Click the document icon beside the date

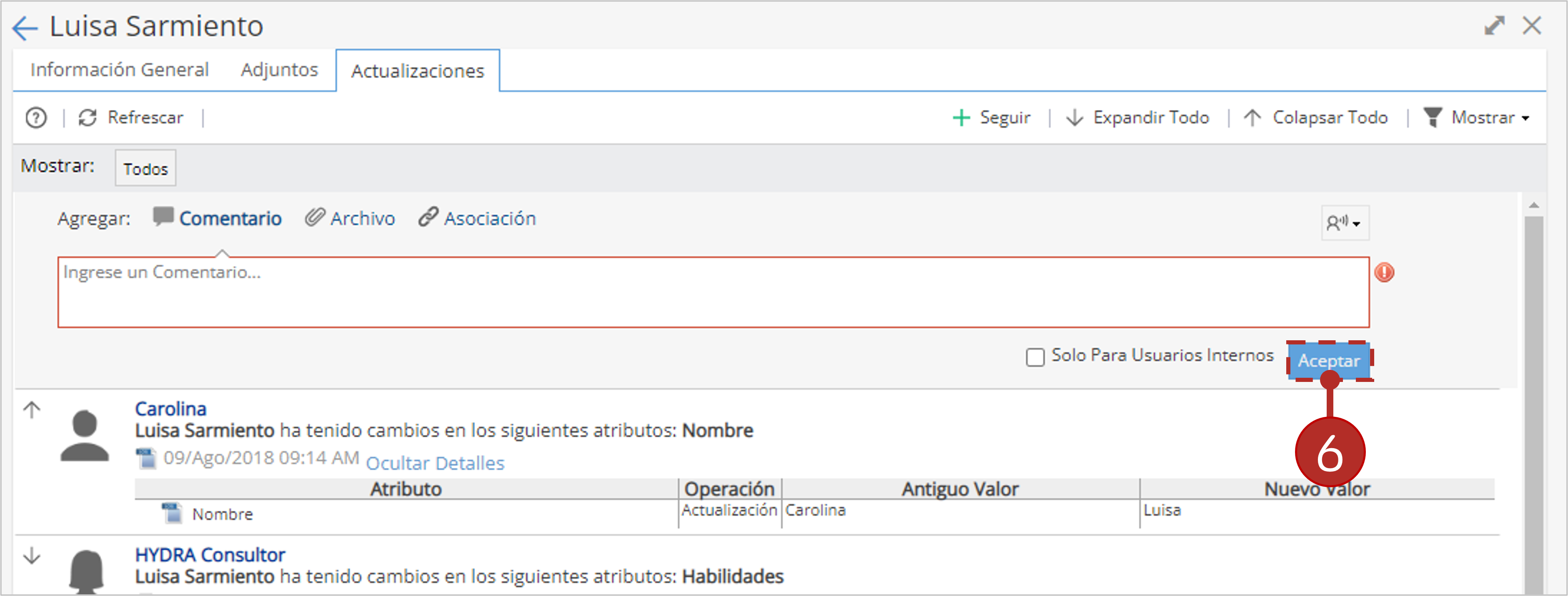tap(146, 459)
